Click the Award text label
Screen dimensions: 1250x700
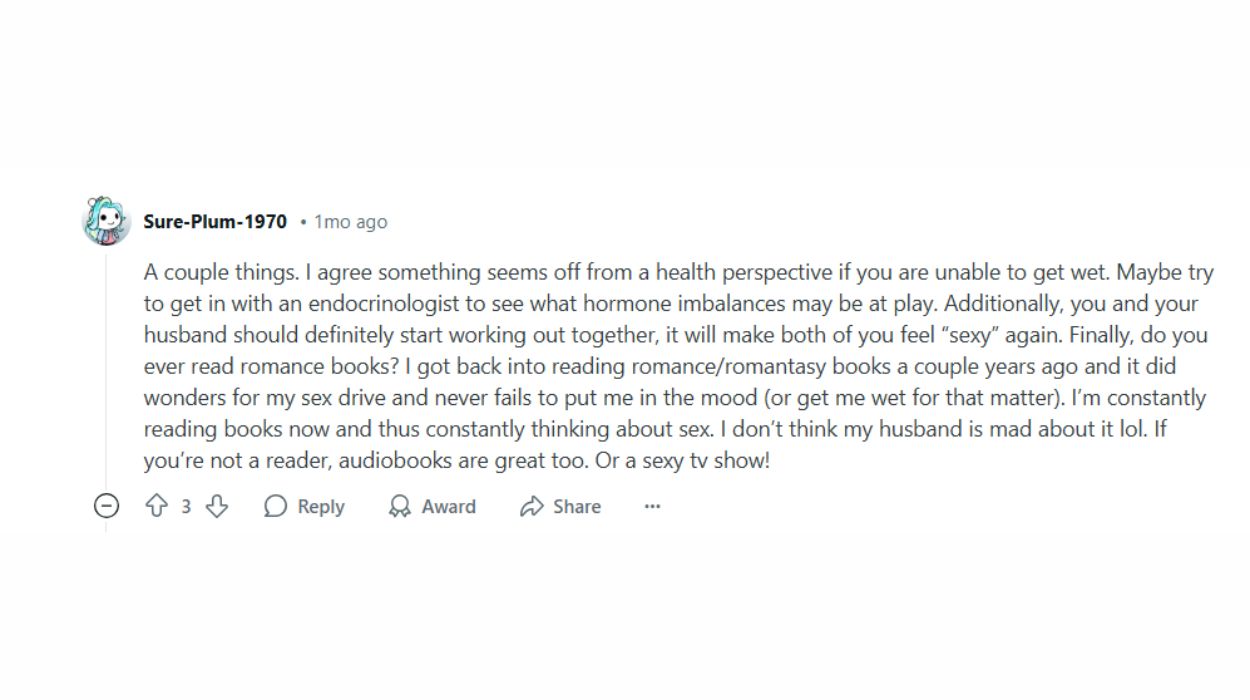click(449, 506)
